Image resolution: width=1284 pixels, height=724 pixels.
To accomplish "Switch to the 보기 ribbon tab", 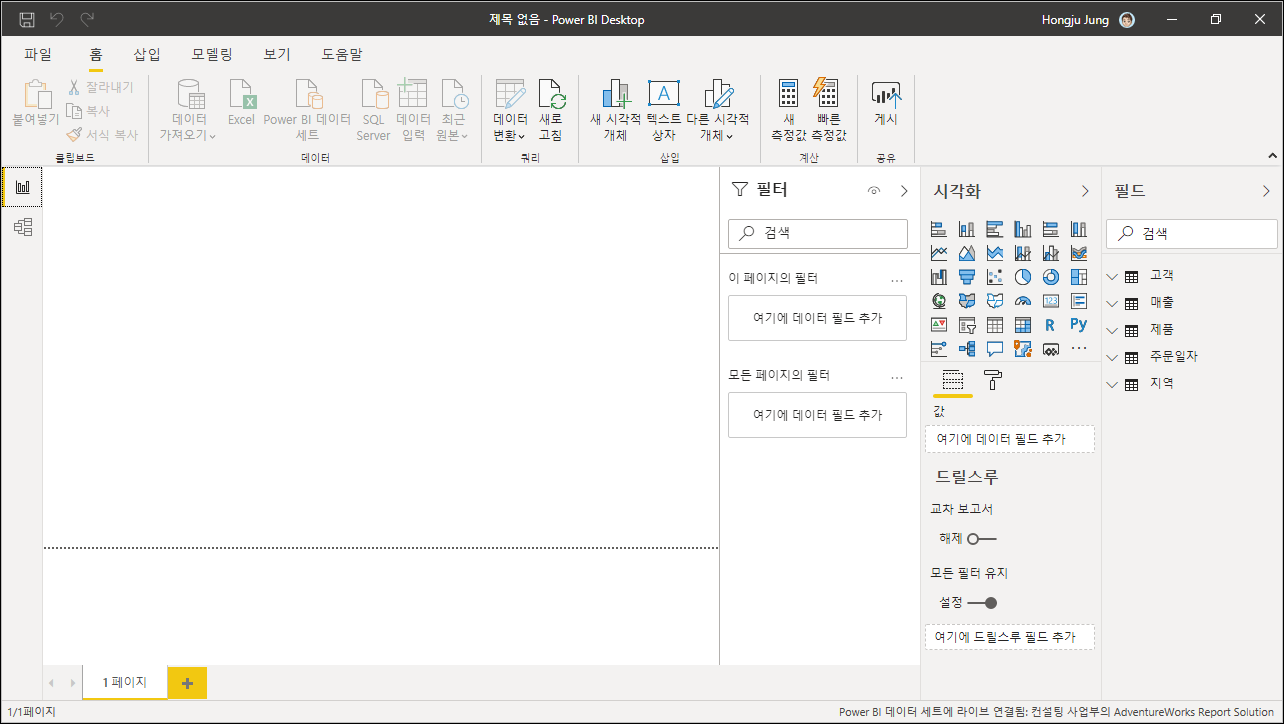I will click(277, 54).
